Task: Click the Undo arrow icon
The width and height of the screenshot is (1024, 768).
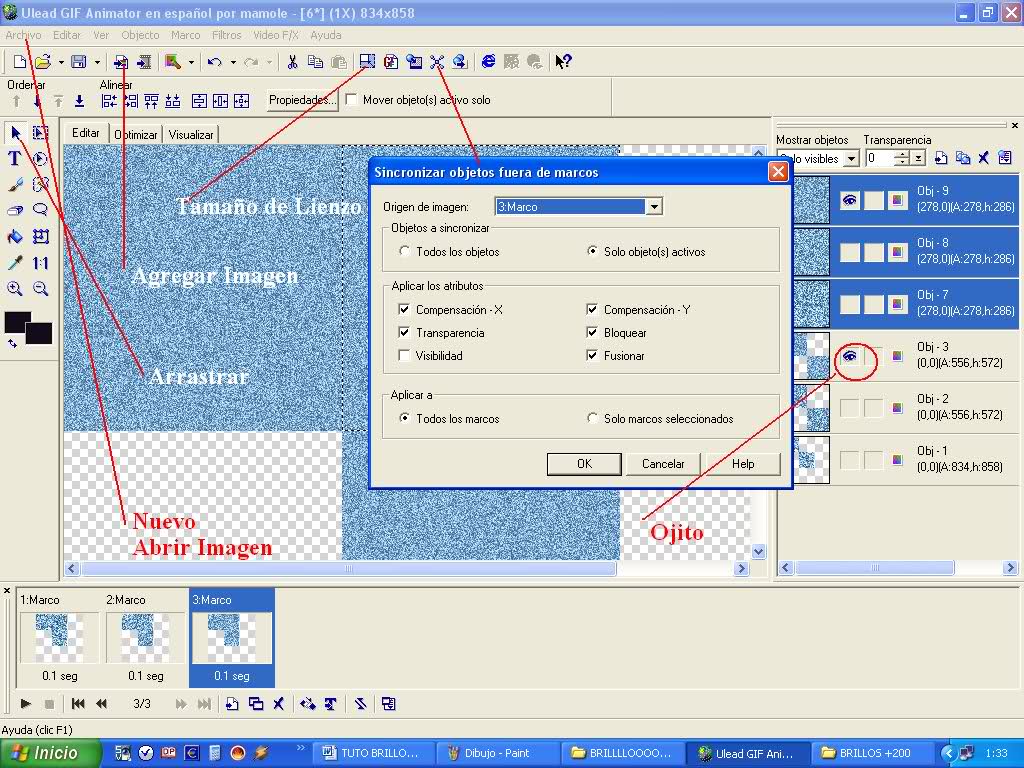Action: pos(214,61)
